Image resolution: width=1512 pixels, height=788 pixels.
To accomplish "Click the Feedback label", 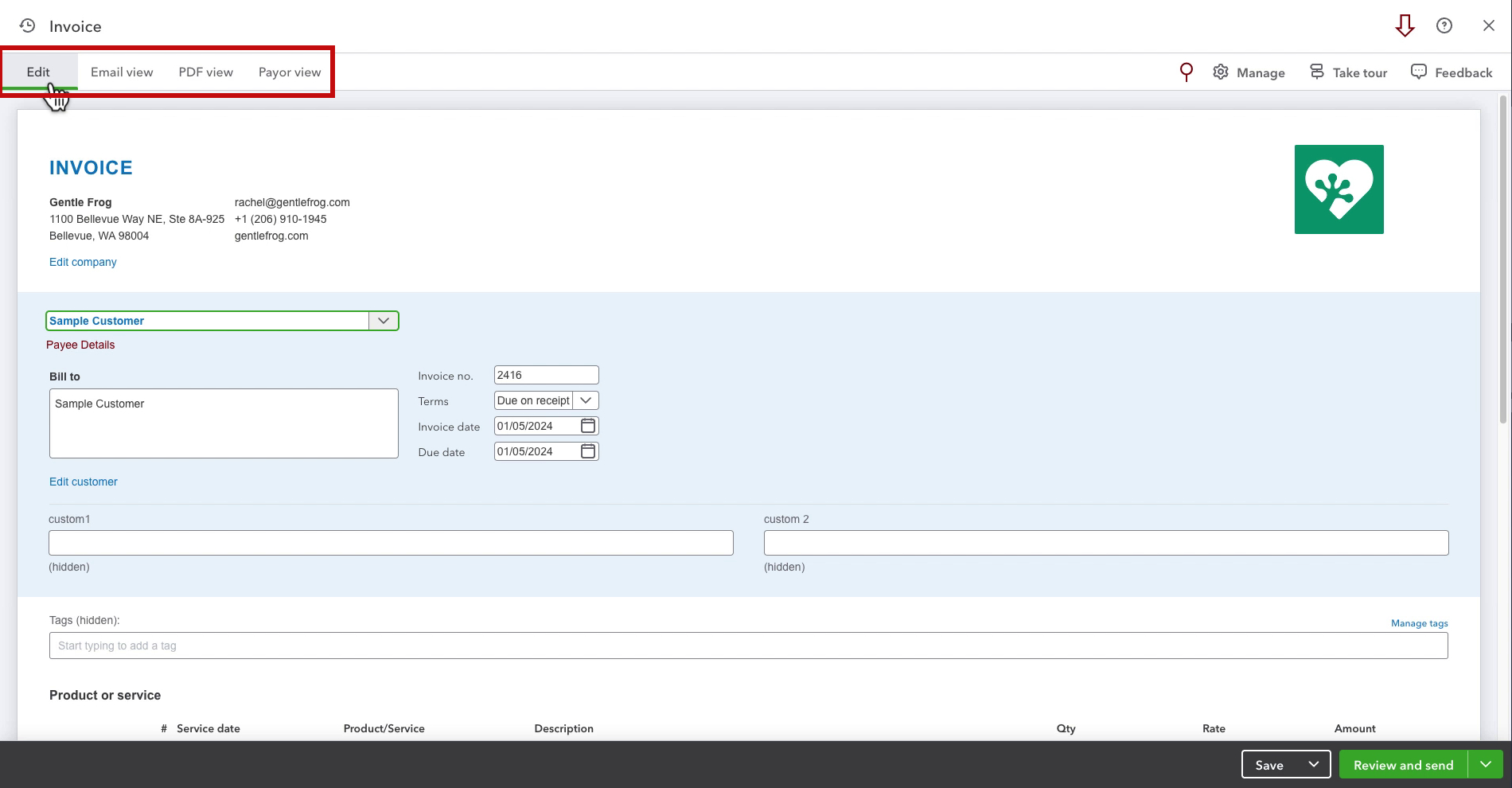I will click(x=1463, y=72).
